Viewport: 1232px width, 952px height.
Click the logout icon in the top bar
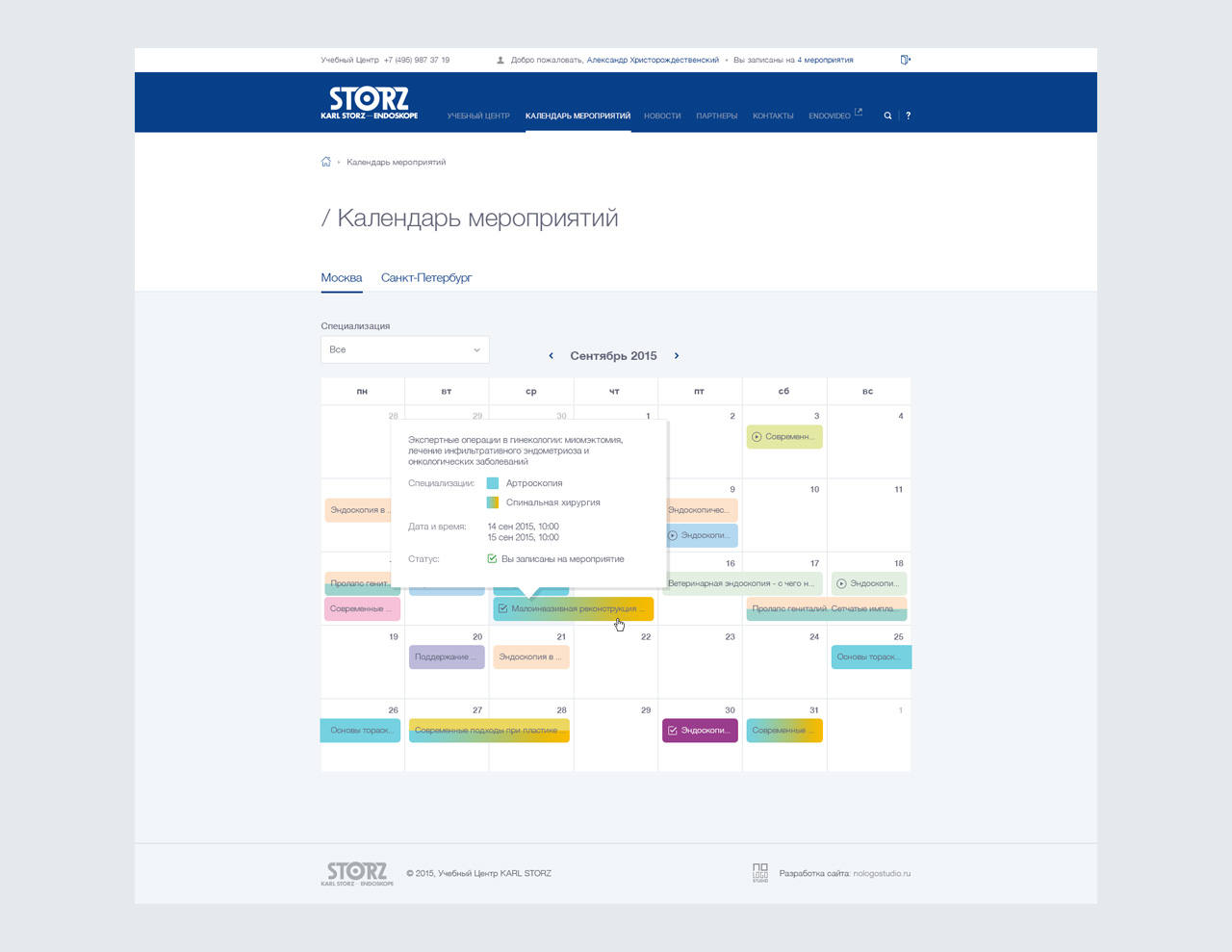tap(905, 60)
